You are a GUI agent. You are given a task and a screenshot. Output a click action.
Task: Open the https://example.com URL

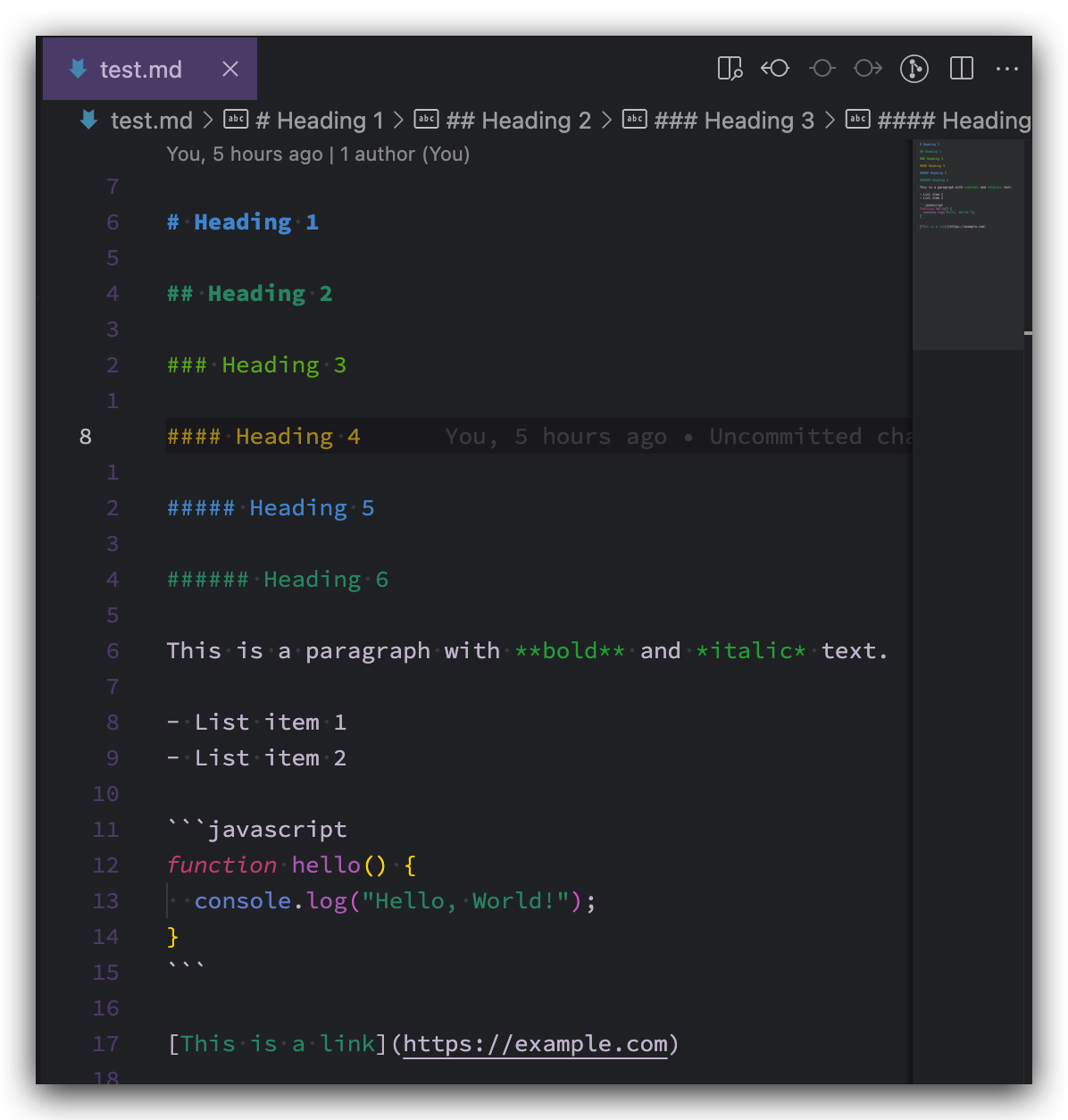pos(535,1044)
